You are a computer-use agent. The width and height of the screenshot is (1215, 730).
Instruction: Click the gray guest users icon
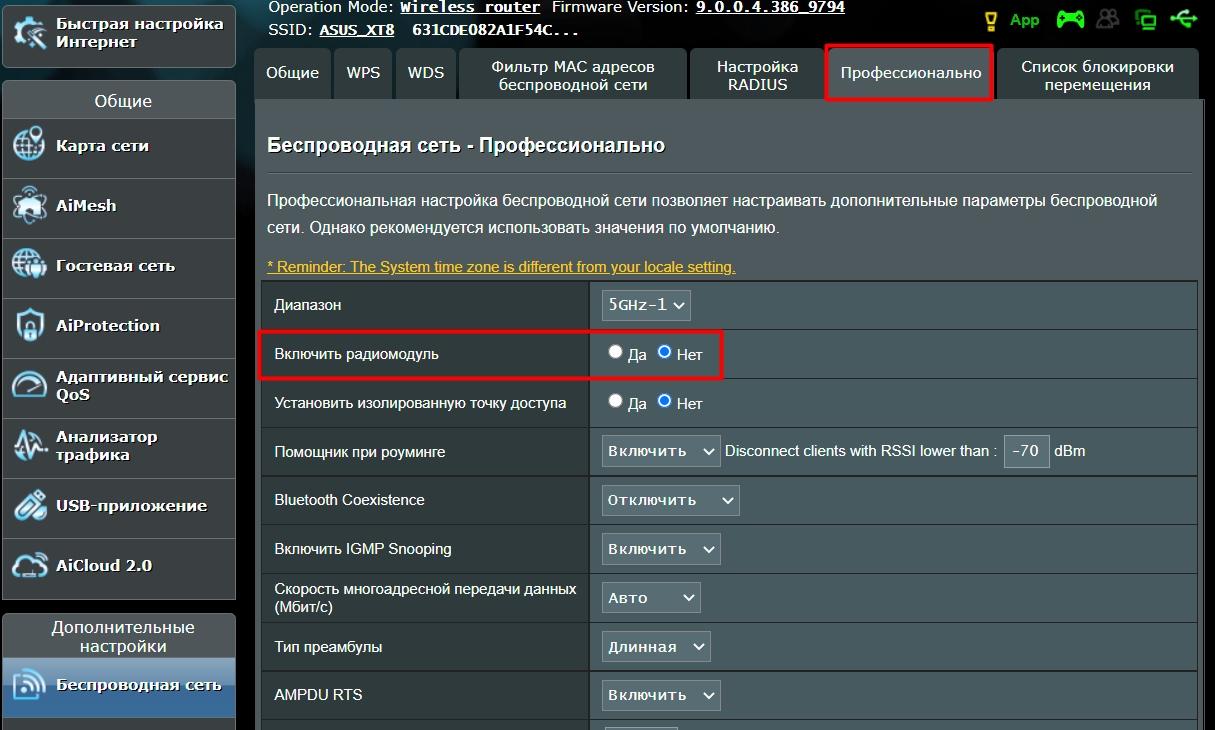tap(1108, 19)
